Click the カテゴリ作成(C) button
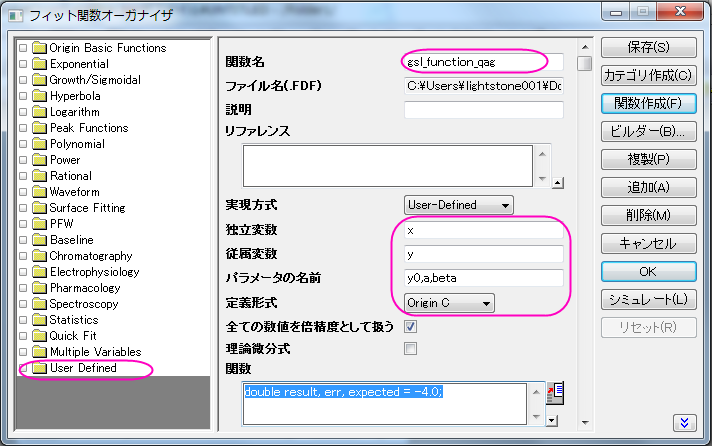The height and width of the screenshot is (446, 712). pos(648,75)
